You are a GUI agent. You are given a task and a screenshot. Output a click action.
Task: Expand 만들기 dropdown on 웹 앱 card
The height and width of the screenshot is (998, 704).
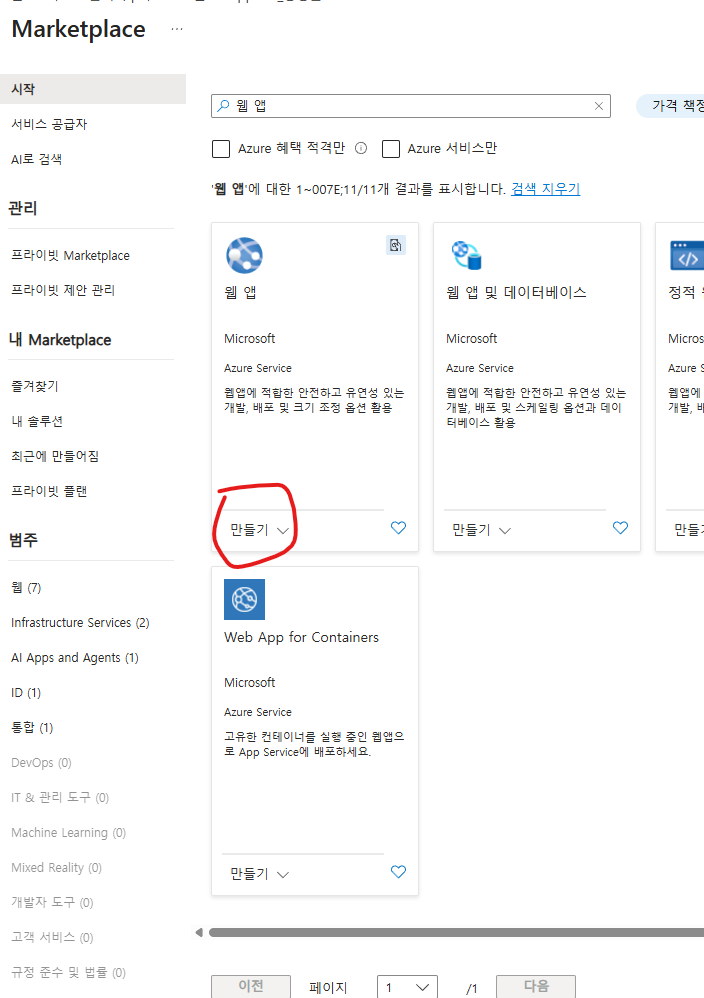[x=259, y=530]
